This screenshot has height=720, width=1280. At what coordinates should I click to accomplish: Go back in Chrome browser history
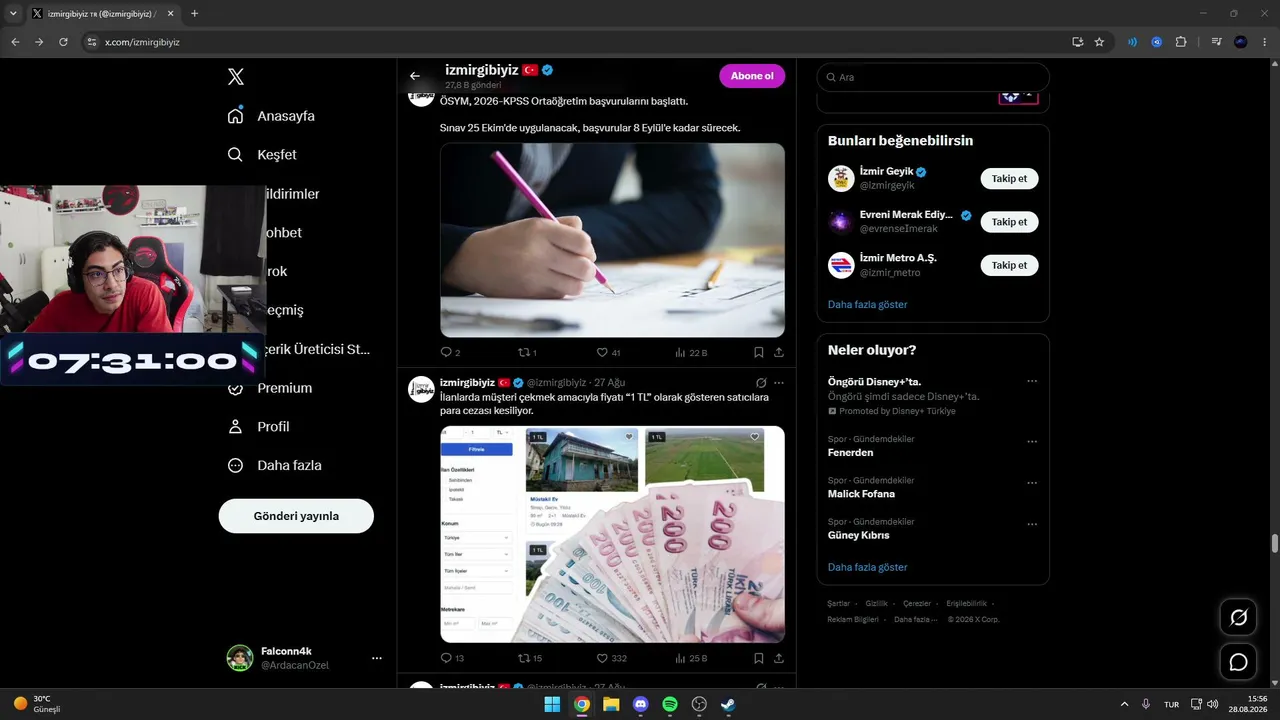[15, 42]
